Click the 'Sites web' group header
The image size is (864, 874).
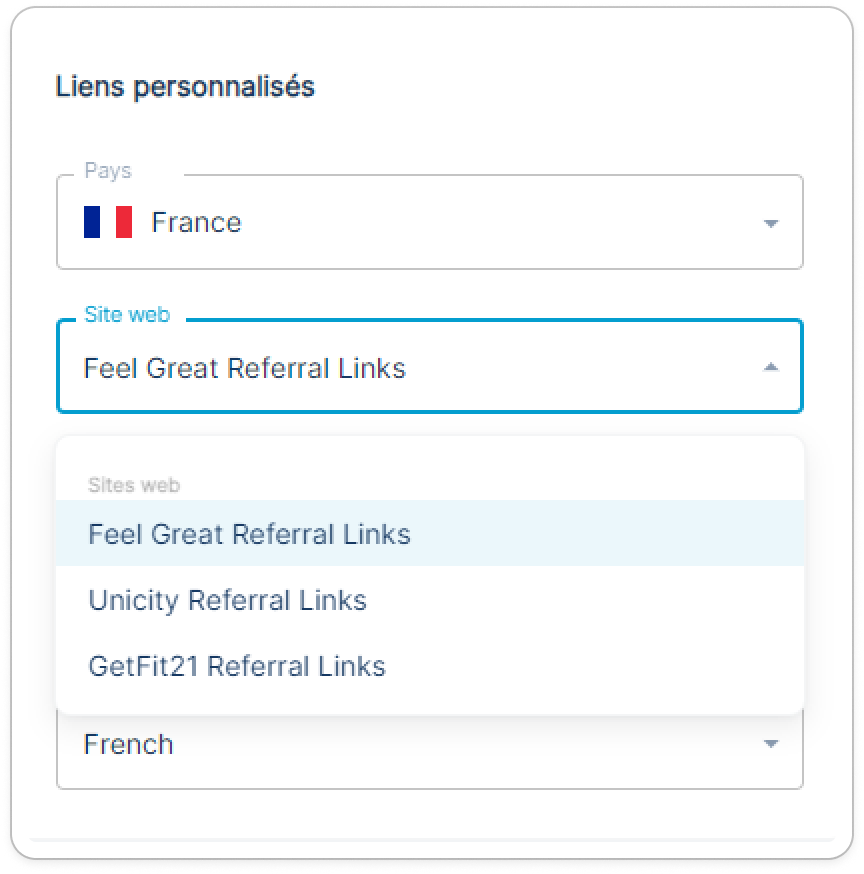click(134, 485)
